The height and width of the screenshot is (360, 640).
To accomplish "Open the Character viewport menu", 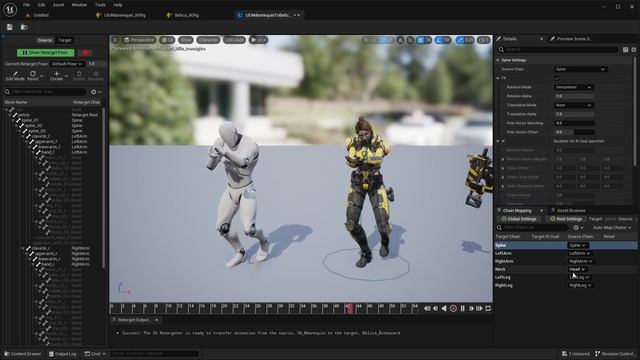I will (x=208, y=40).
